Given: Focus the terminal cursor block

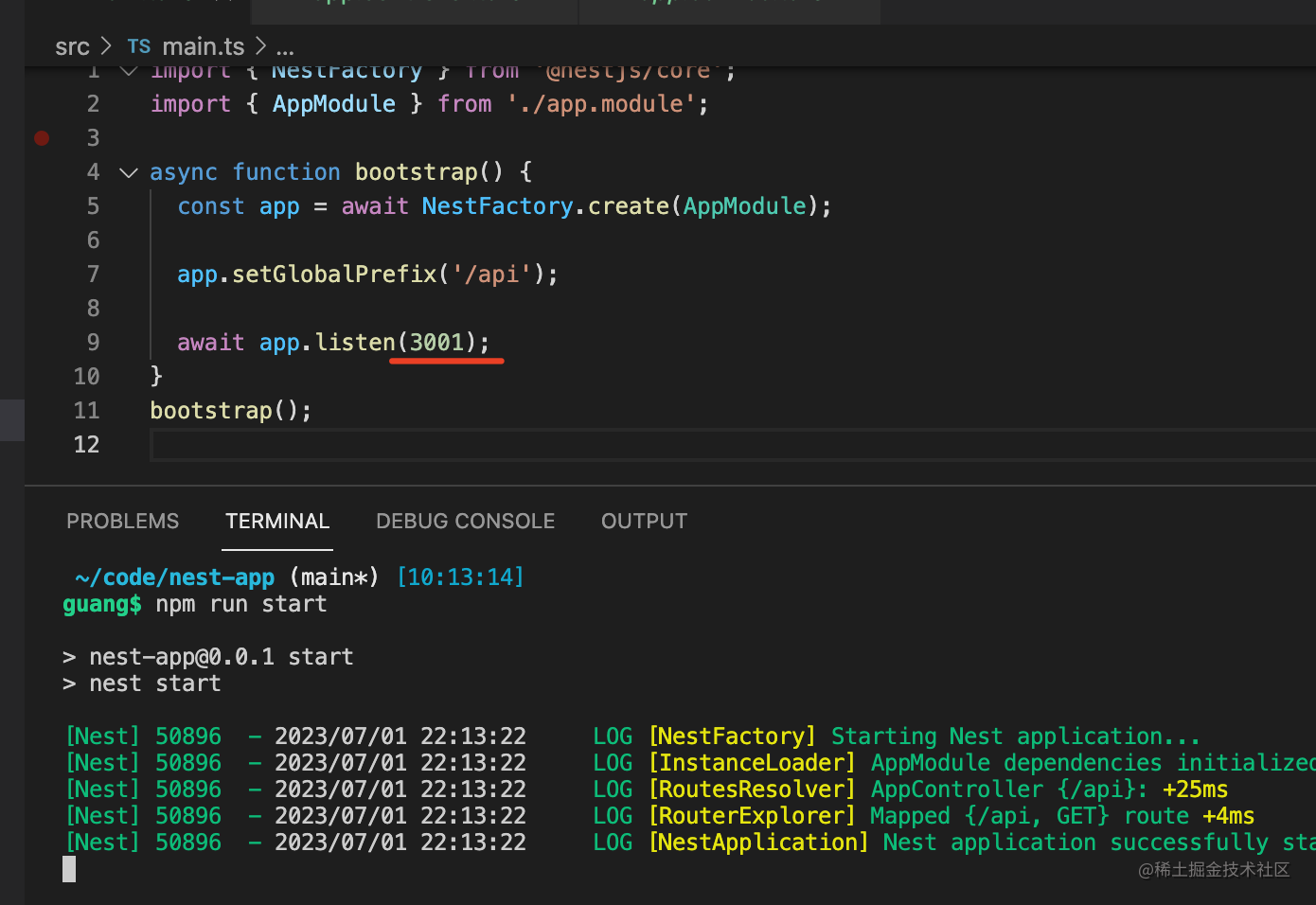Looking at the screenshot, I should pos(69,869).
